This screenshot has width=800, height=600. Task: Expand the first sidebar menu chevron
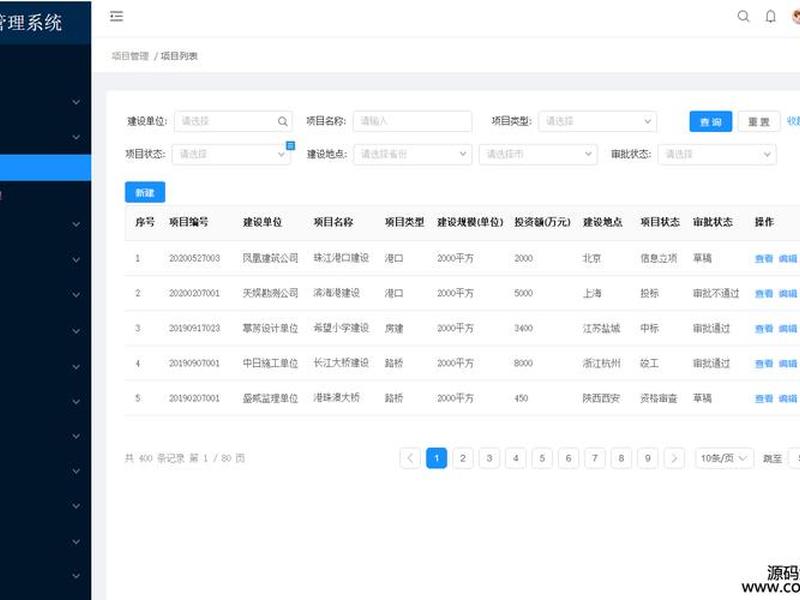76,102
